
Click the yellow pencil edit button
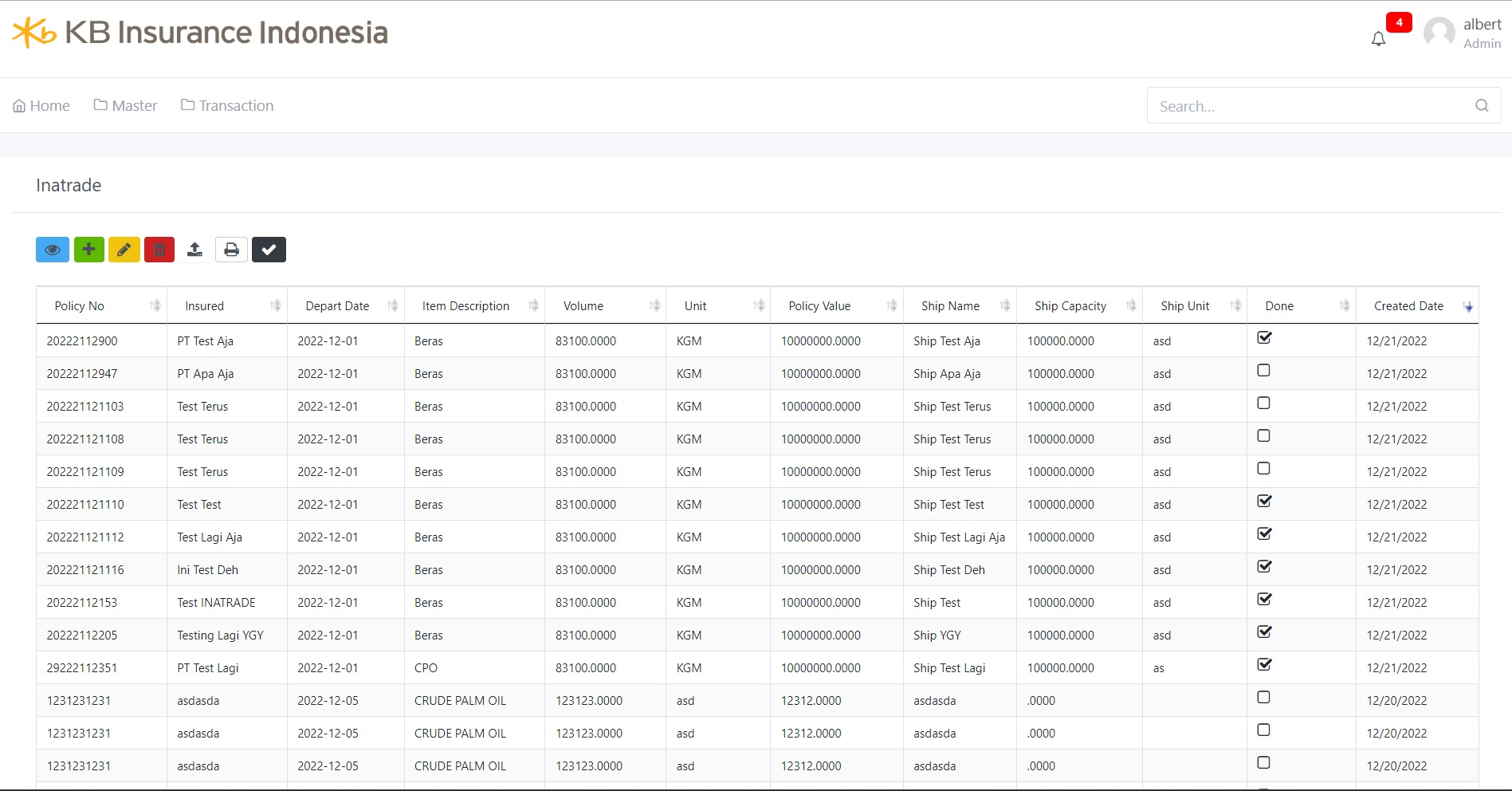coord(124,250)
